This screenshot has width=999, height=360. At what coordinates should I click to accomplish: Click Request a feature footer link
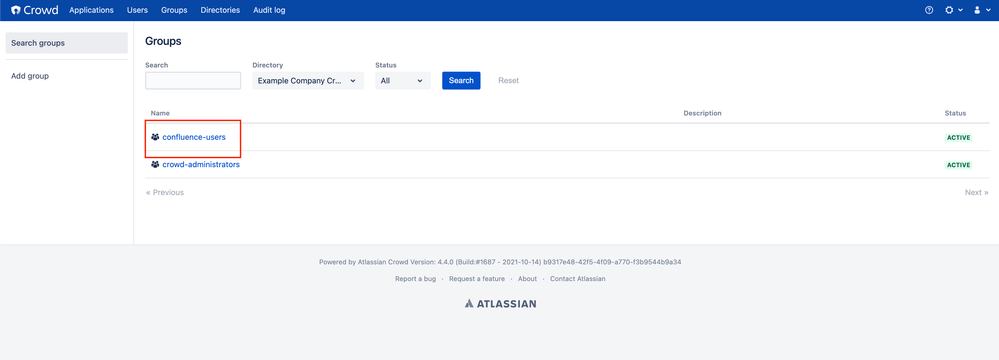(x=477, y=279)
